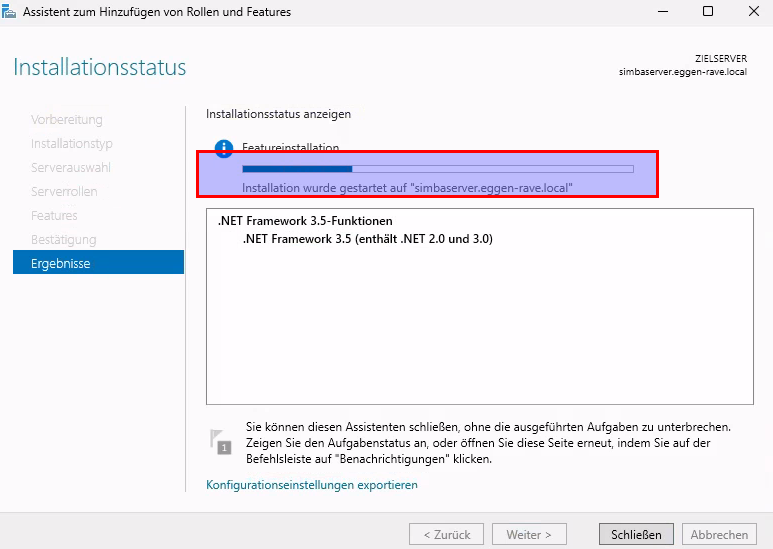Image resolution: width=773 pixels, height=549 pixels.
Task: Minimize the wizard window
Action: pyautogui.click(x=661, y=12)
